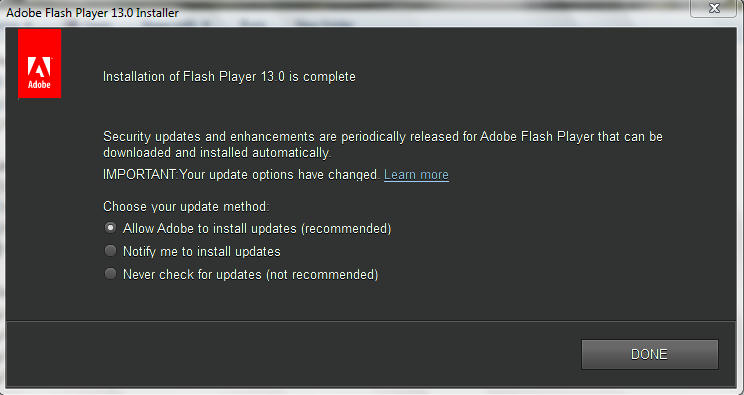Click the (not recommended) text of the last option
Image resolution: width=744 pixels, height=395 pixels.
pyautogui.click(x=322, y=274)
